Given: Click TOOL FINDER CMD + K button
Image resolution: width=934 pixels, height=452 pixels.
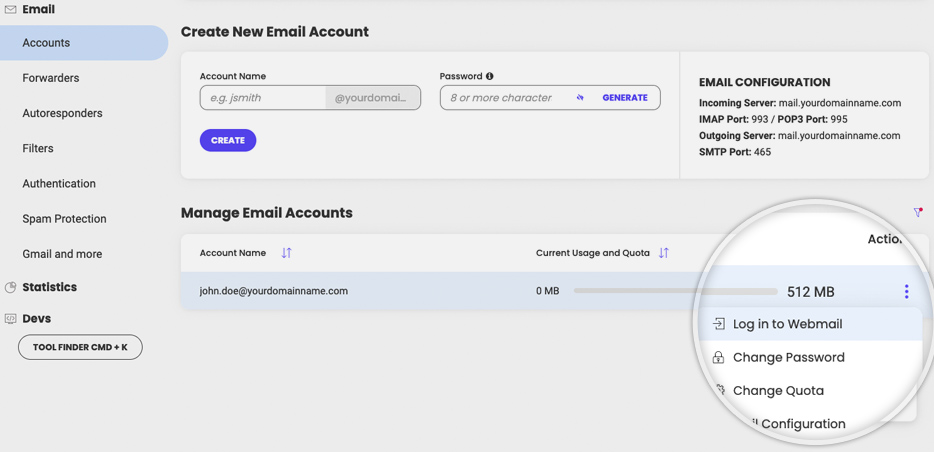Looking at the screenshot, I should 80,347.
